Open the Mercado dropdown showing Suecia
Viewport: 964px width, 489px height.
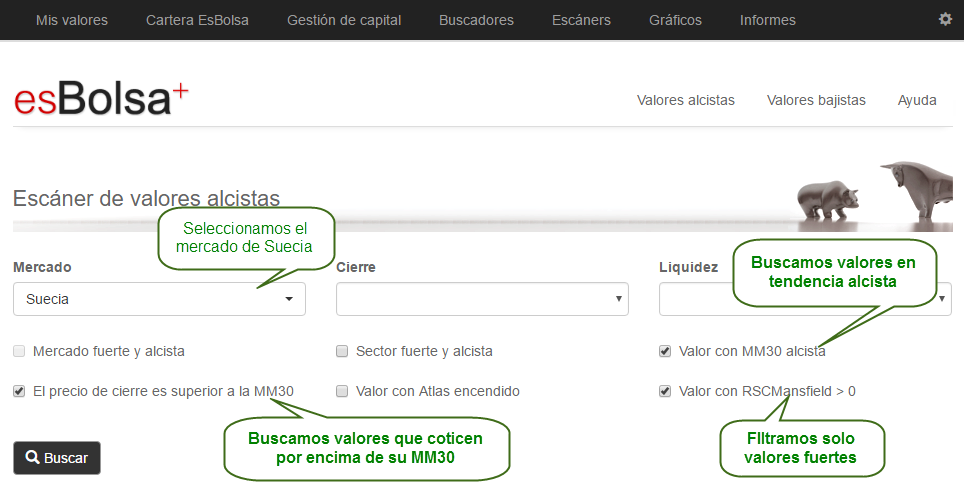(x=159, y=299)
